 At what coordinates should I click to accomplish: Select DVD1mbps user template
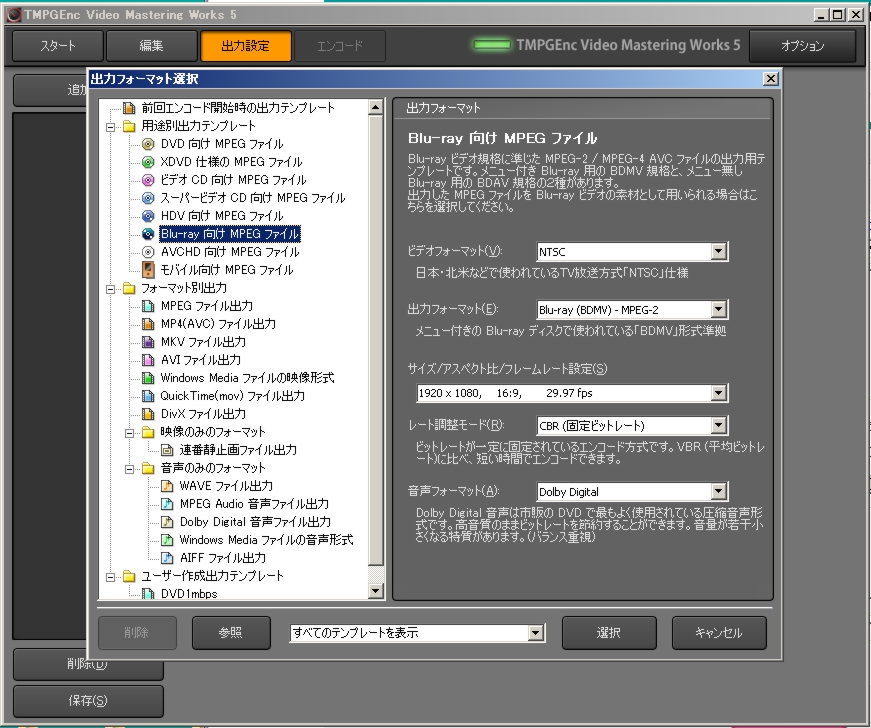(x=189, y=594)
